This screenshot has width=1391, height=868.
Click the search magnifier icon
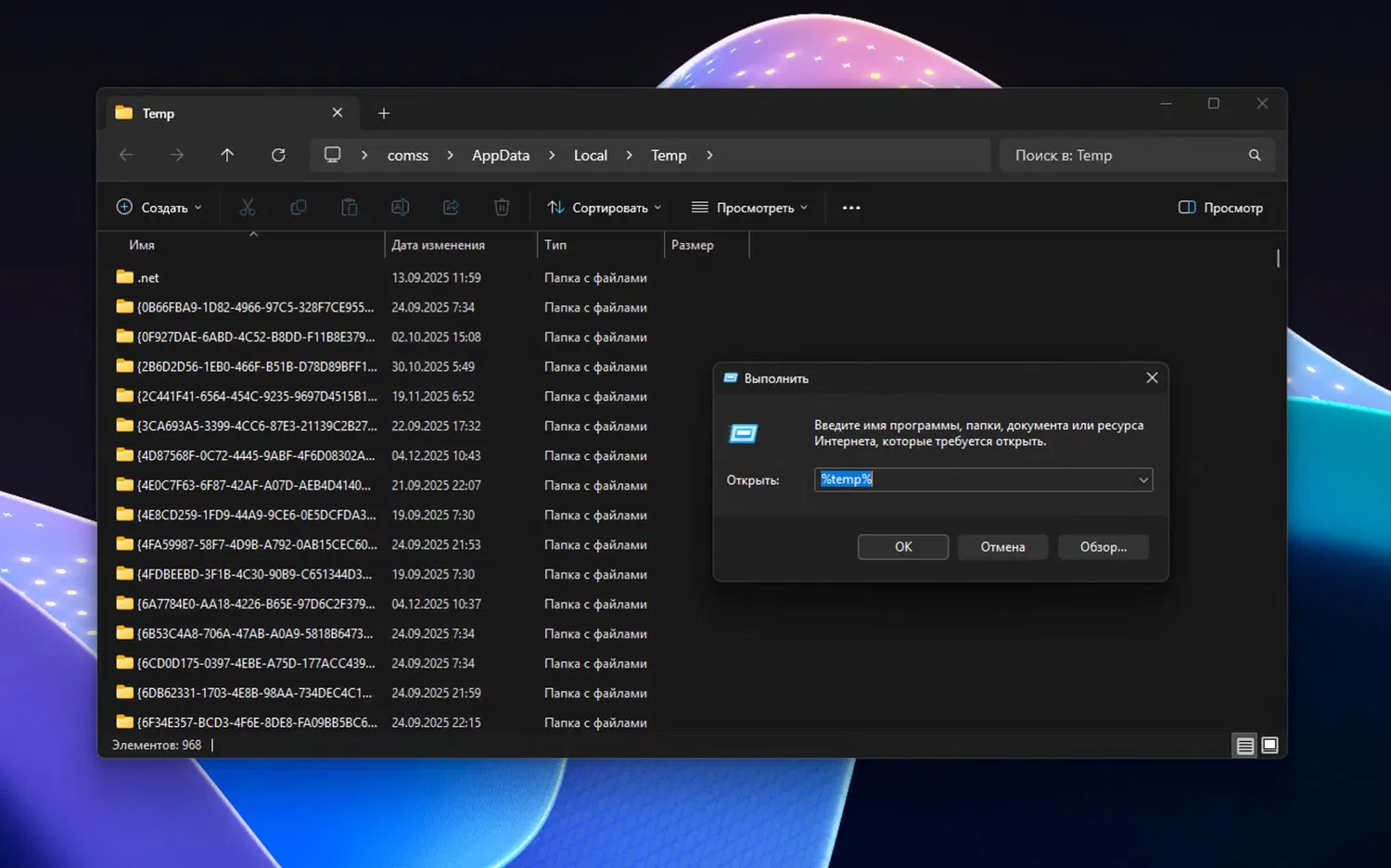tap(1255, 156)
